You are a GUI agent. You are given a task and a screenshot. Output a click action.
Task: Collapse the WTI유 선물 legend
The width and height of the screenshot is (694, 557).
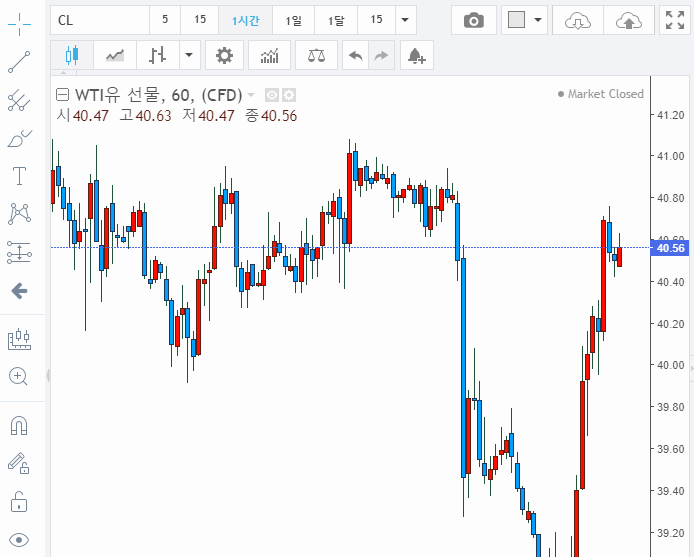click(x=62, y=95)
